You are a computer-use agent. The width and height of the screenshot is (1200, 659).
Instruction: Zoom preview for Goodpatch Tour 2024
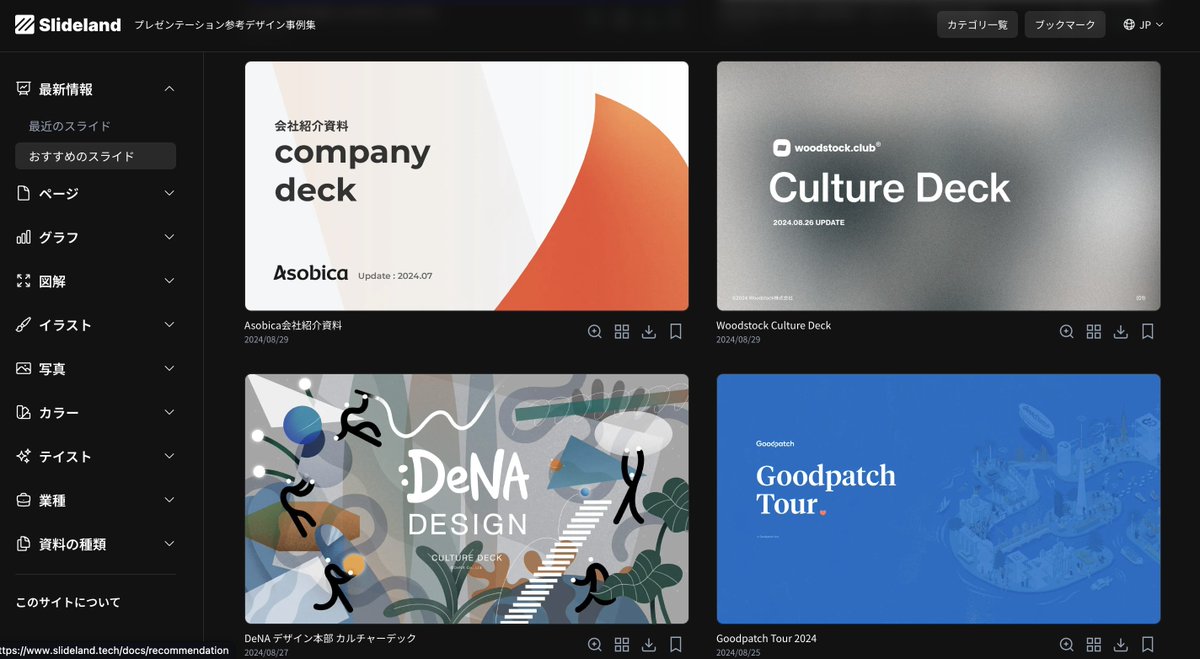coord(1067,645)
